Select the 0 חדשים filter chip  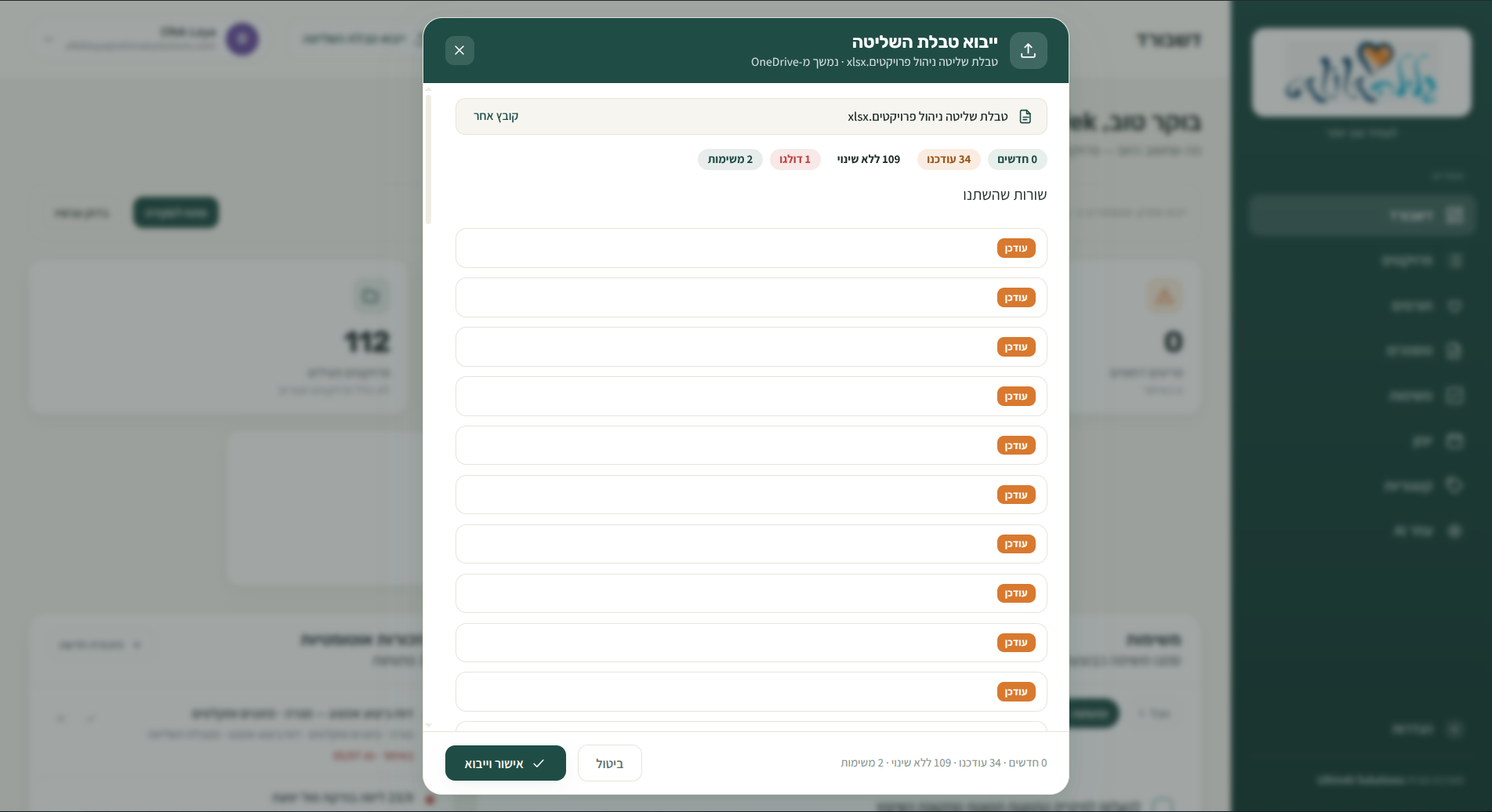click(1017, 159)
